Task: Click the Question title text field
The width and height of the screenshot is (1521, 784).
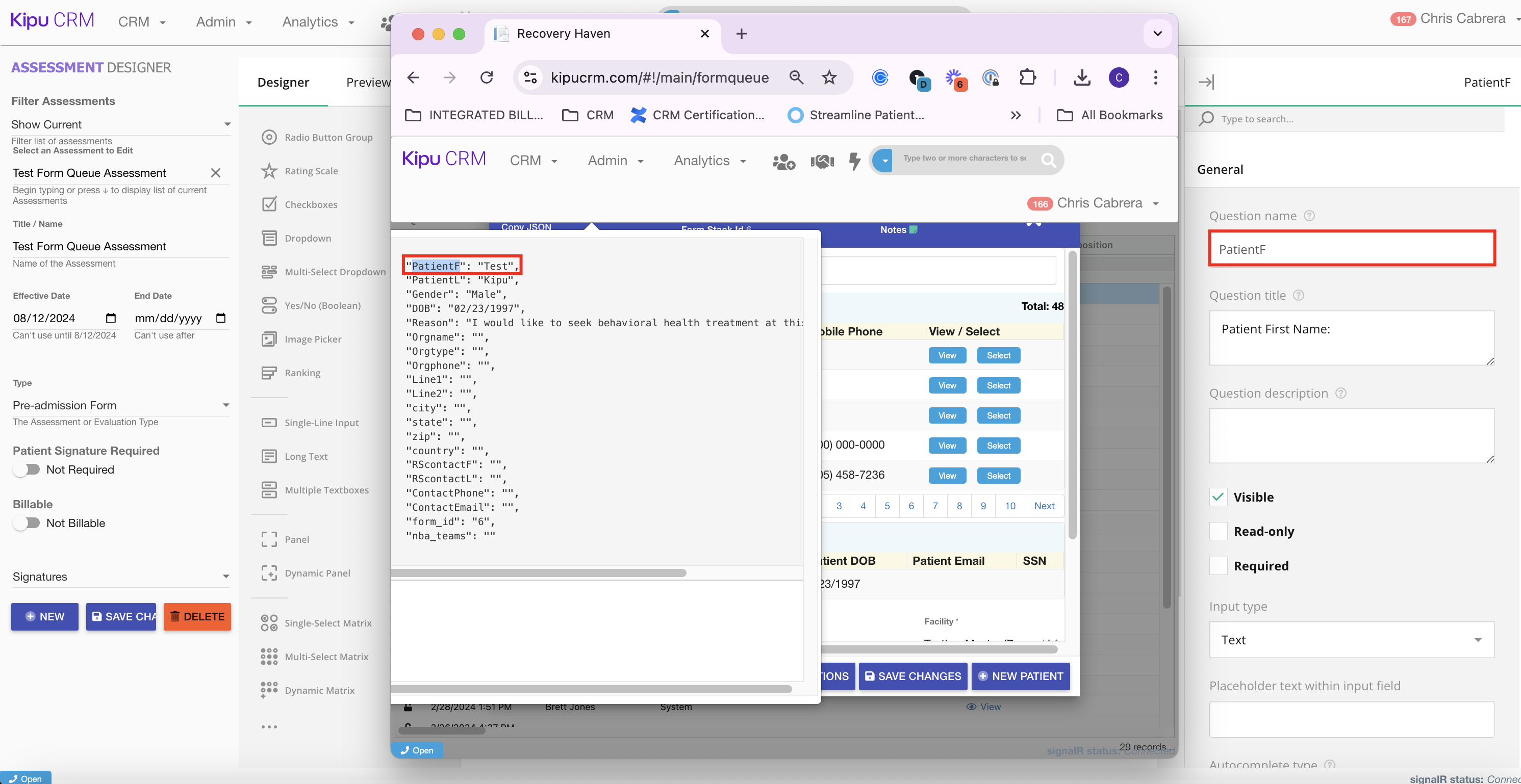Action: click(x=1351, y=337)
